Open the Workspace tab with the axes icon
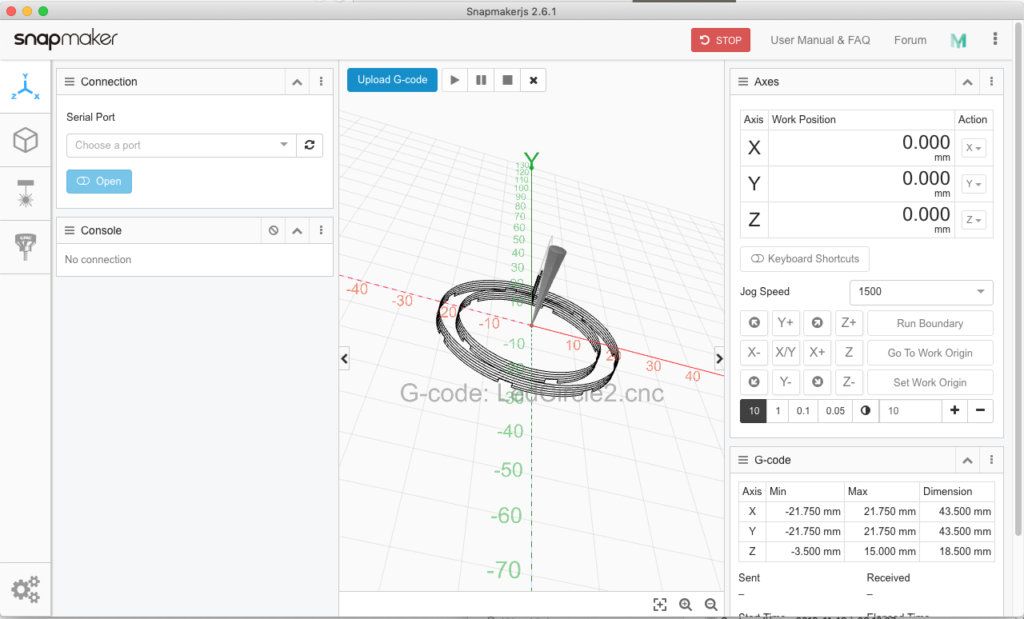This screenshot has width=1024, height=619. [x=25, y=87]
